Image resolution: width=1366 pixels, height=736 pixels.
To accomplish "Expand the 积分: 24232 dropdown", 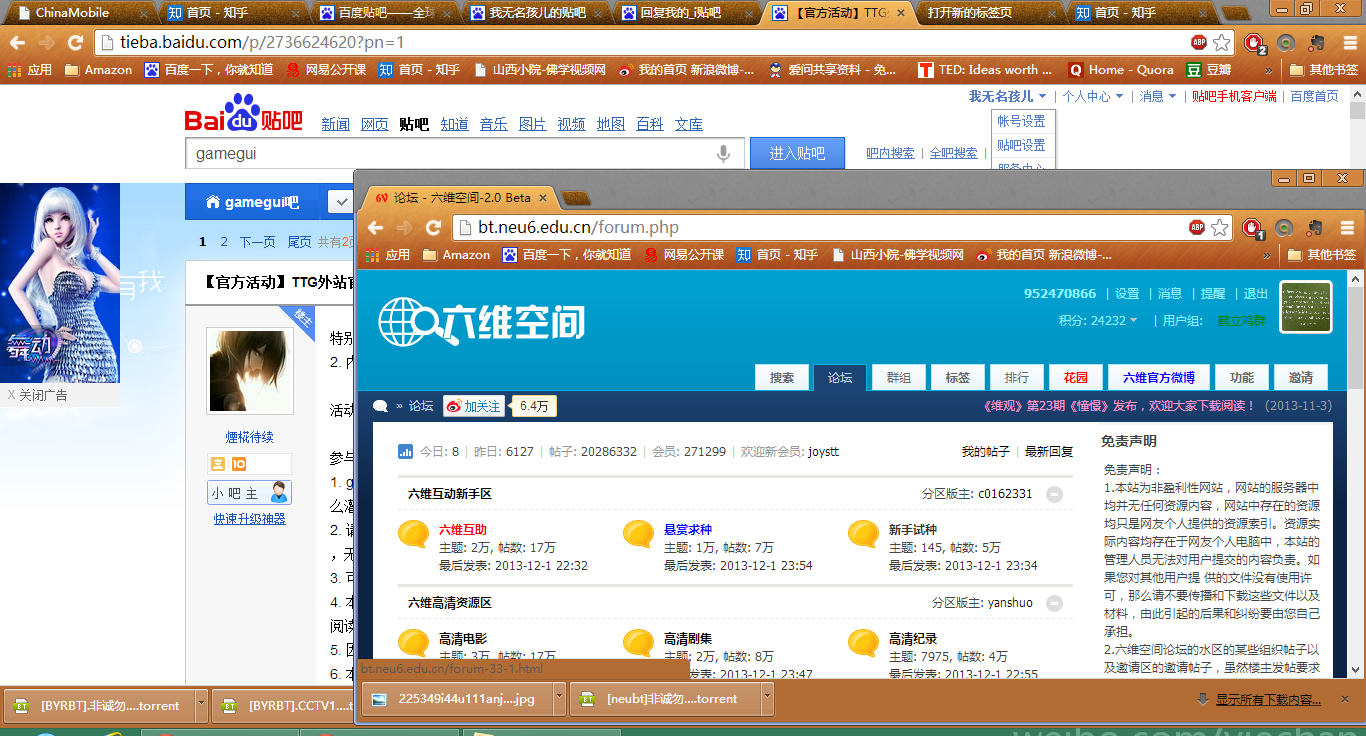I will (x=1099, y=321).
